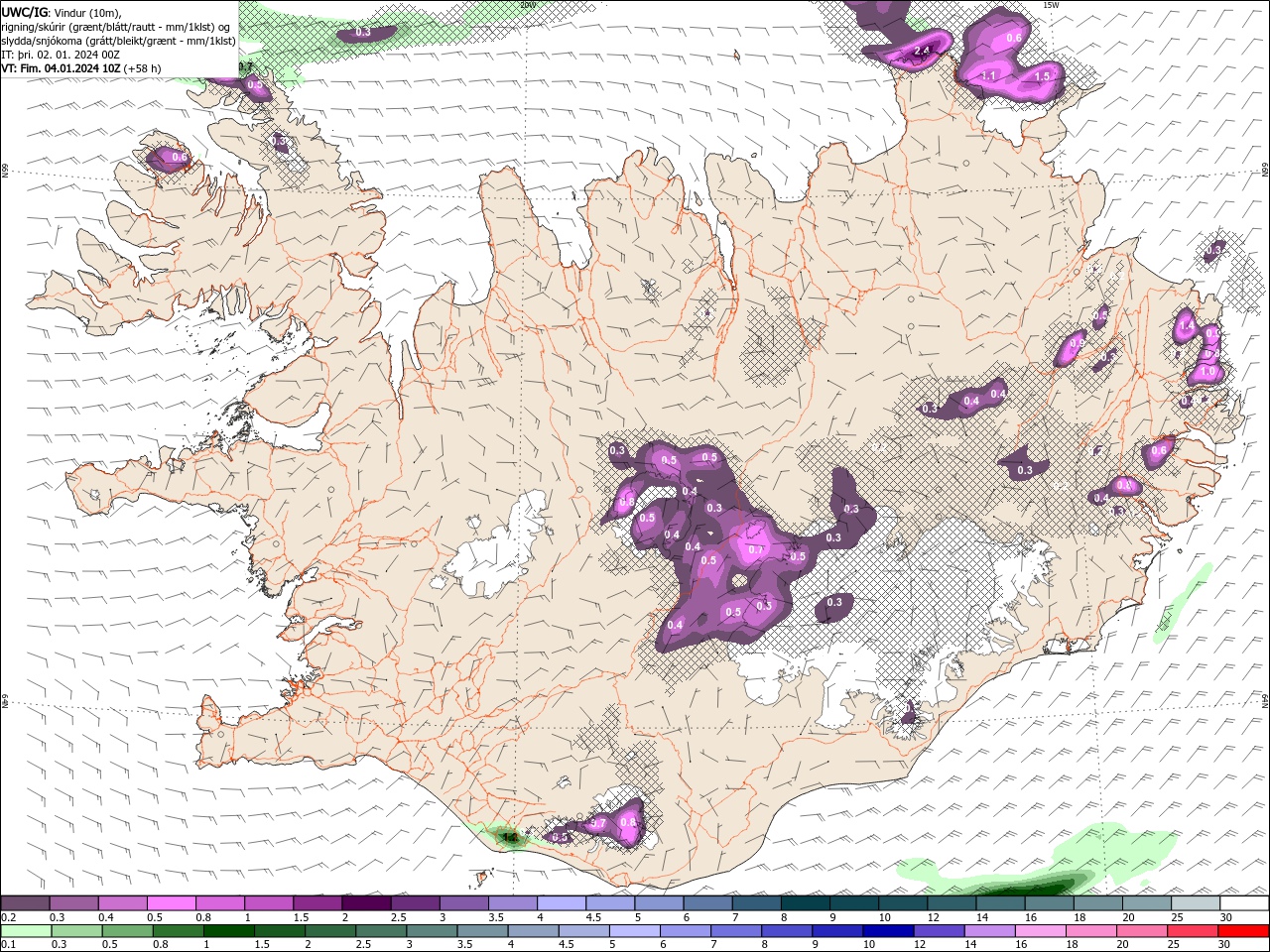
Task: Select the '1.4' snowfall value in the east
Action: [1186, 325]
